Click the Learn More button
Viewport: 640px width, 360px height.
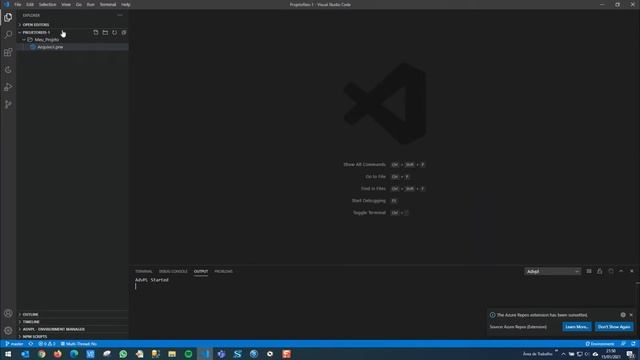click(x=577, y=327)
